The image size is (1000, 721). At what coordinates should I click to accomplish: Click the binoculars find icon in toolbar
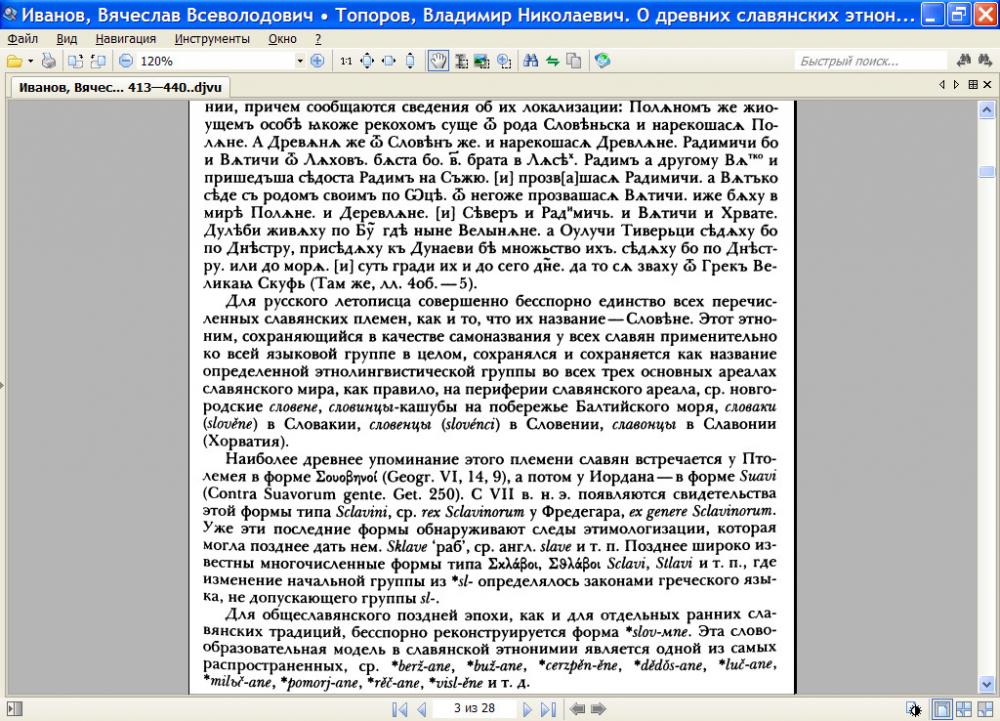click(530, 61)
